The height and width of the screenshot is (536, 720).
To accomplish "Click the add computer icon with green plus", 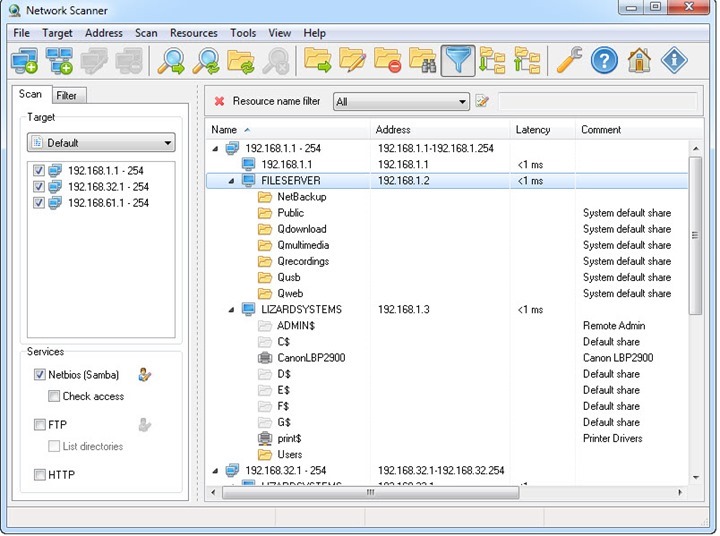I will point(25,61).
